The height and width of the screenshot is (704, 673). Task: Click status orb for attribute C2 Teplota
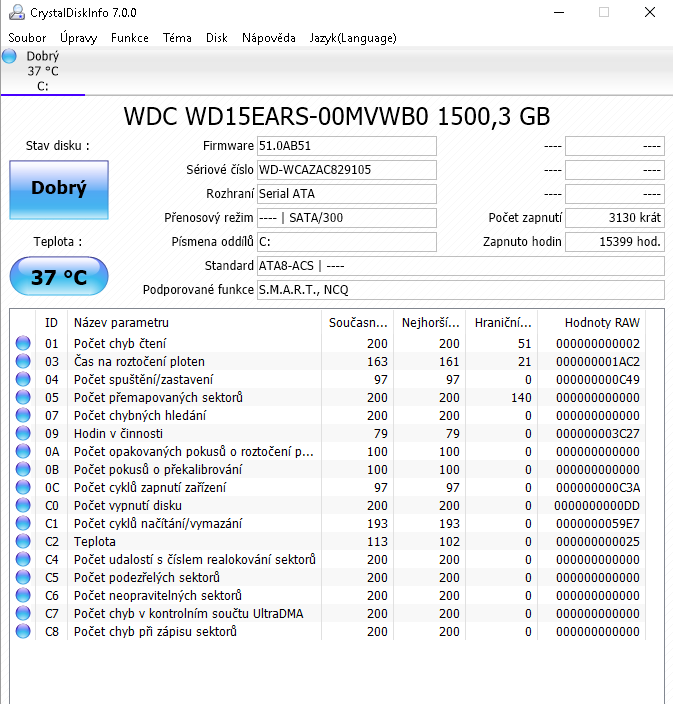23,541
